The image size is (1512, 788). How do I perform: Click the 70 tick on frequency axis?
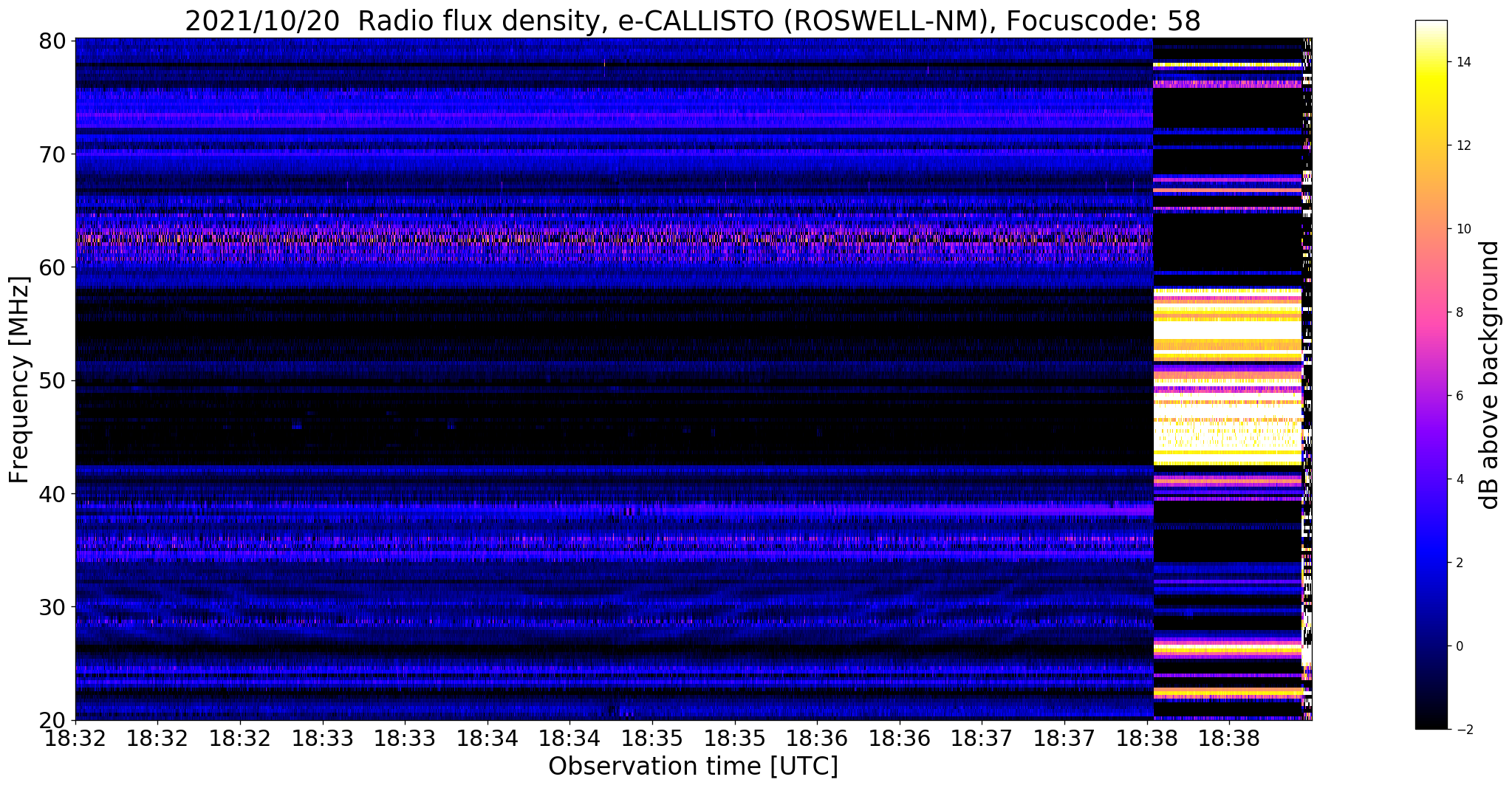[51, 154]
